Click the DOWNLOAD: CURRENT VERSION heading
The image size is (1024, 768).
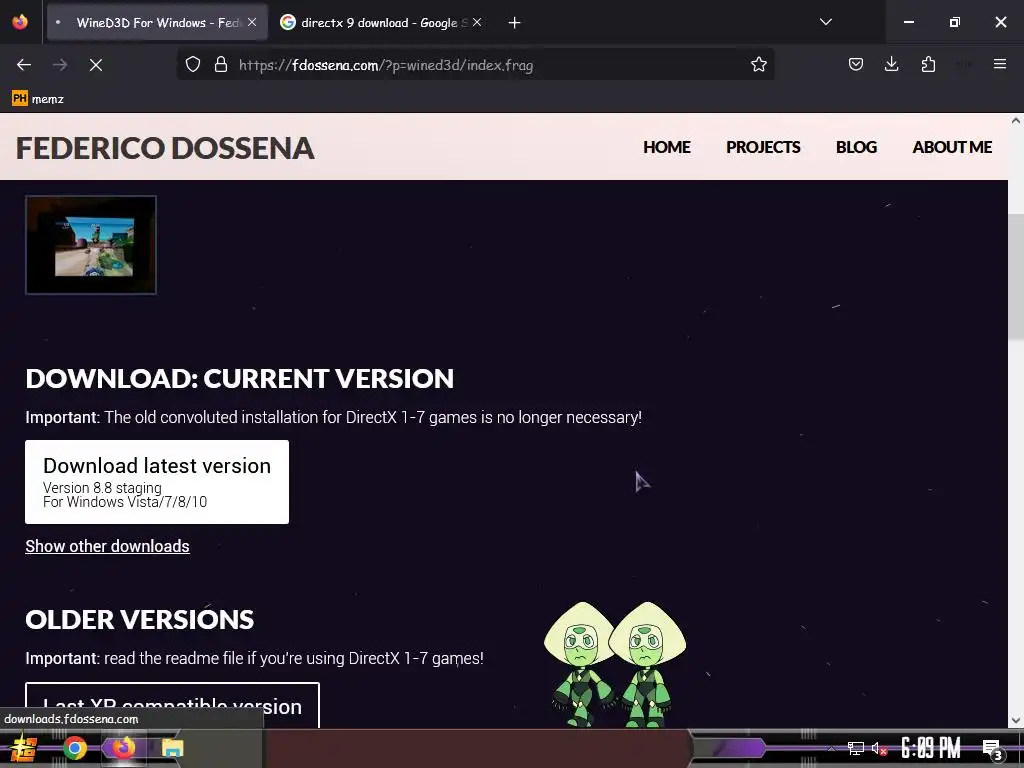pos(240,379)
